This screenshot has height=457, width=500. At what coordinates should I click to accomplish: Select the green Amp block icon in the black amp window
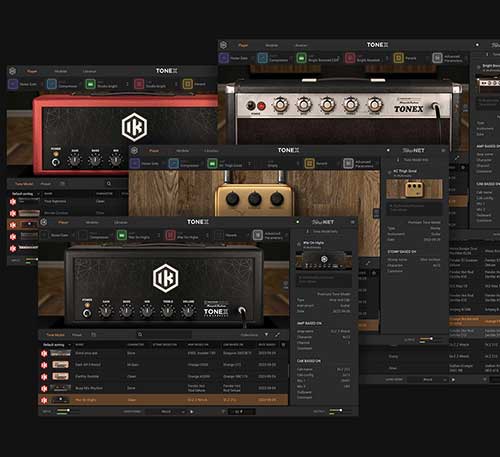(x=122, y=235)
